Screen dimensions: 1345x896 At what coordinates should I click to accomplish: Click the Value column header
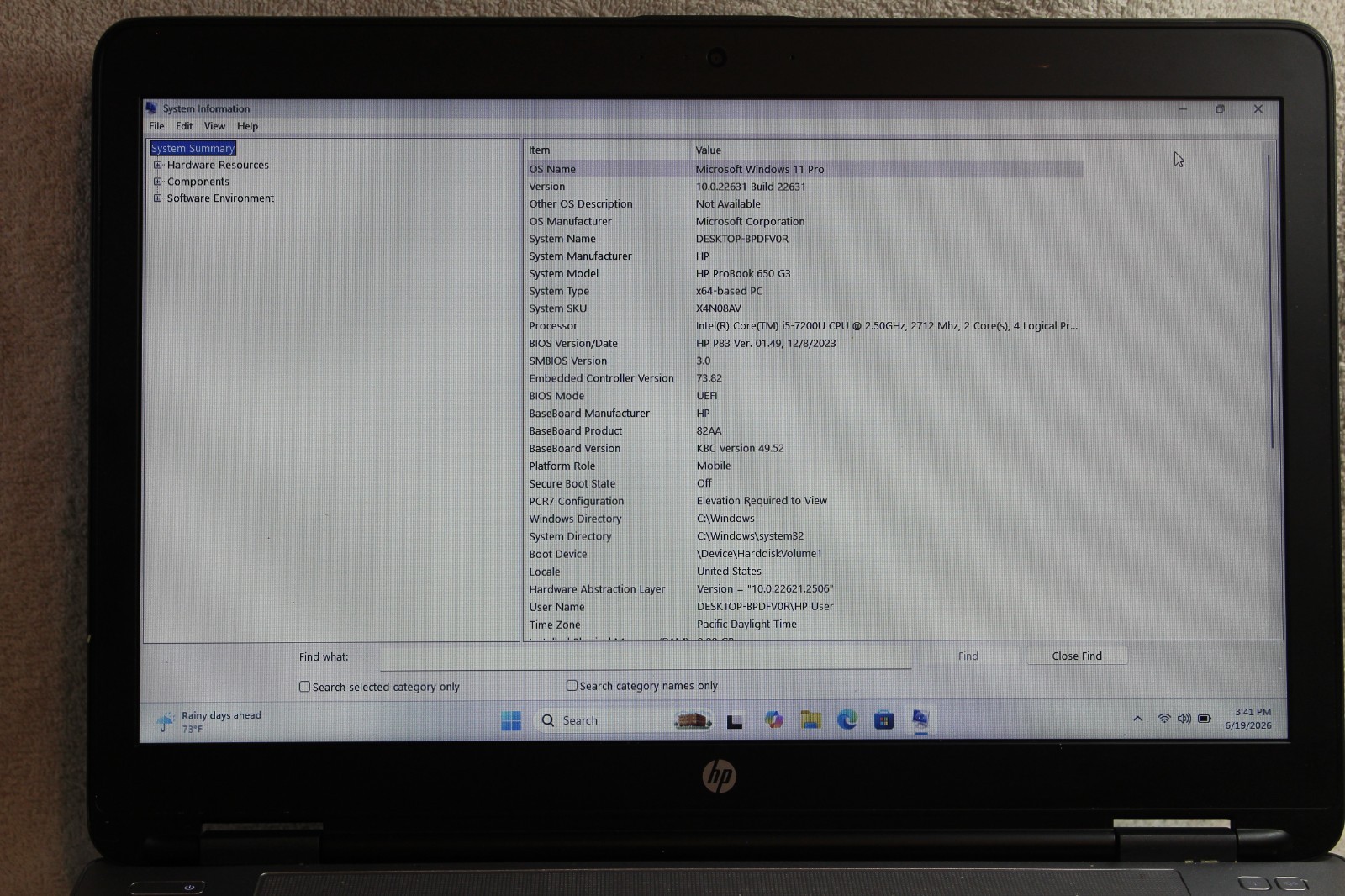coord(887,150)
